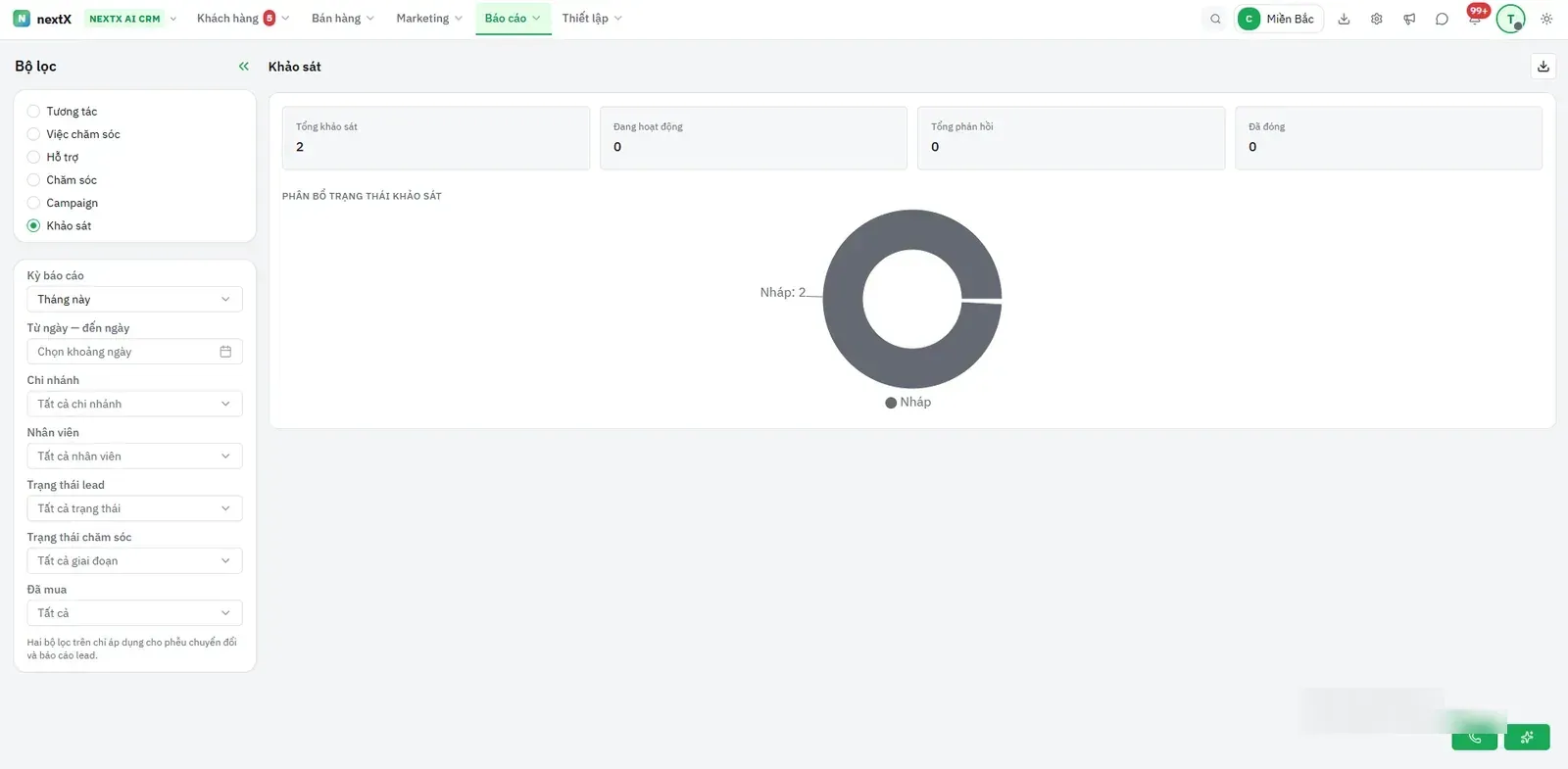Open the Khách hàng menu
Screen dimensions: 1568x769
click(x=243, y=19)
